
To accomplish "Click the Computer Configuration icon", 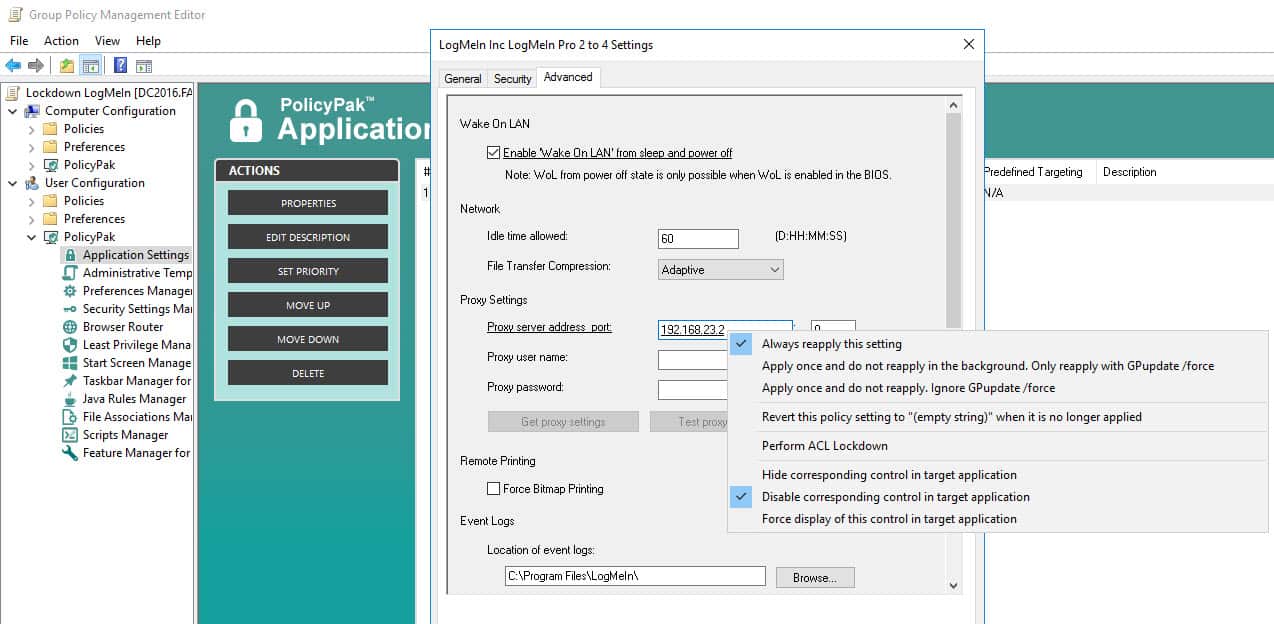I will click(33, 111).
